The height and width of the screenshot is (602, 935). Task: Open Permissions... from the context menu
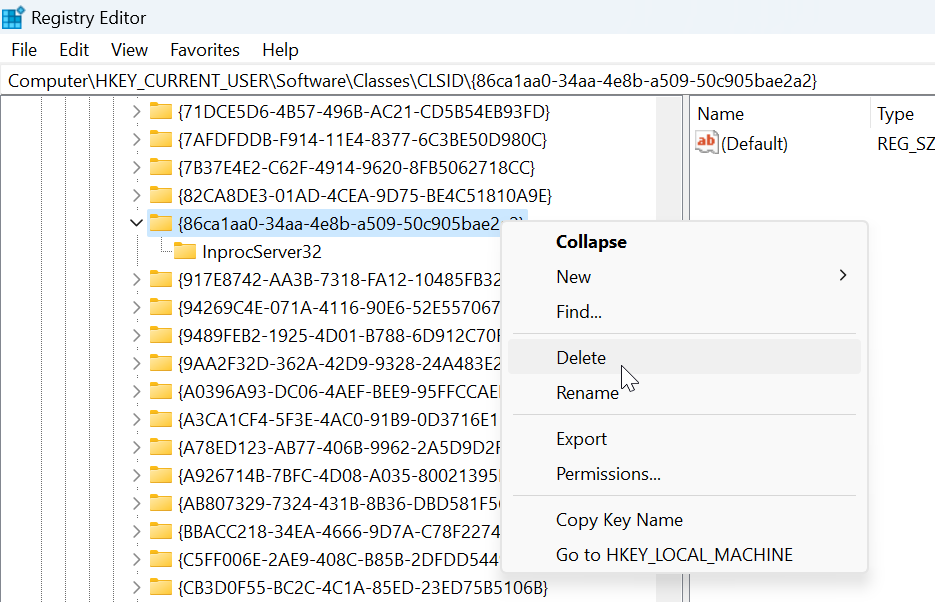click(684, 474)
